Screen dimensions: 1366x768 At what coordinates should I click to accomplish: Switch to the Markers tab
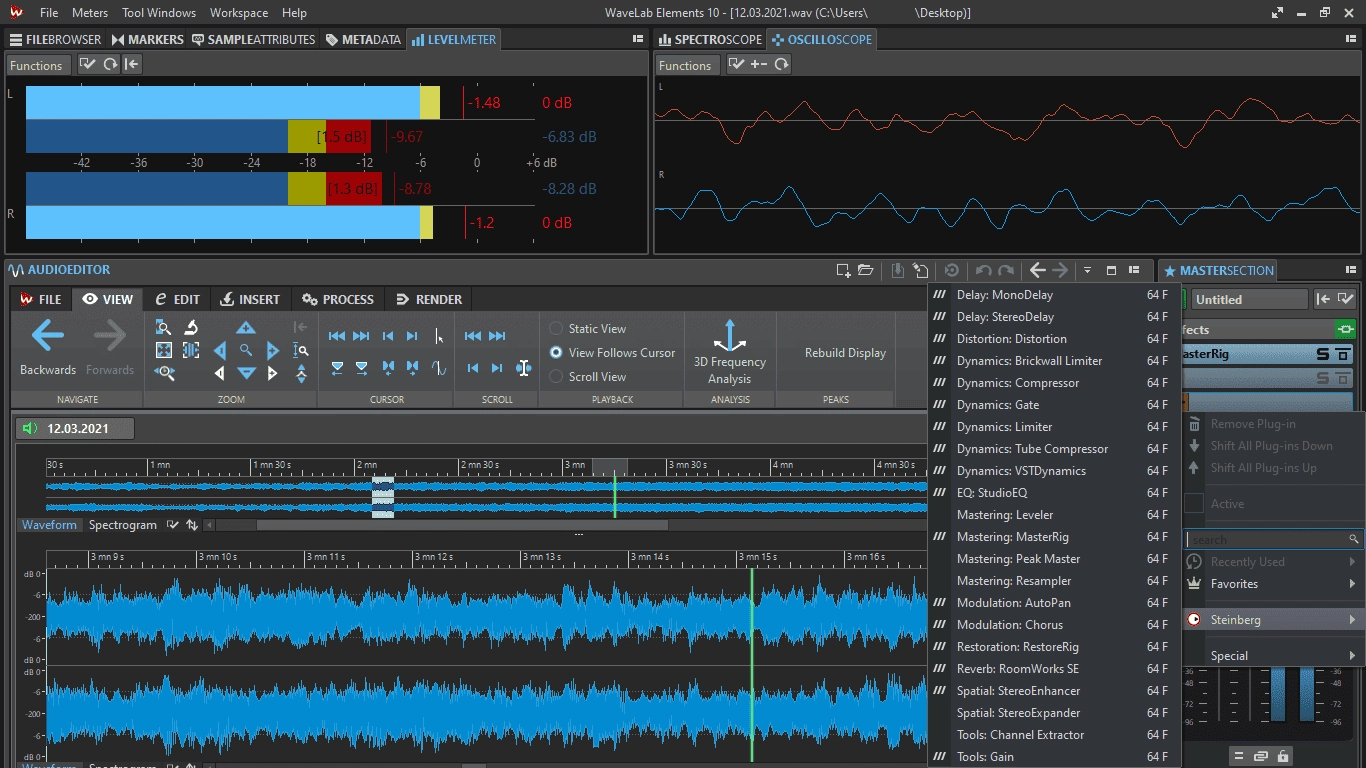coord(147,39)
